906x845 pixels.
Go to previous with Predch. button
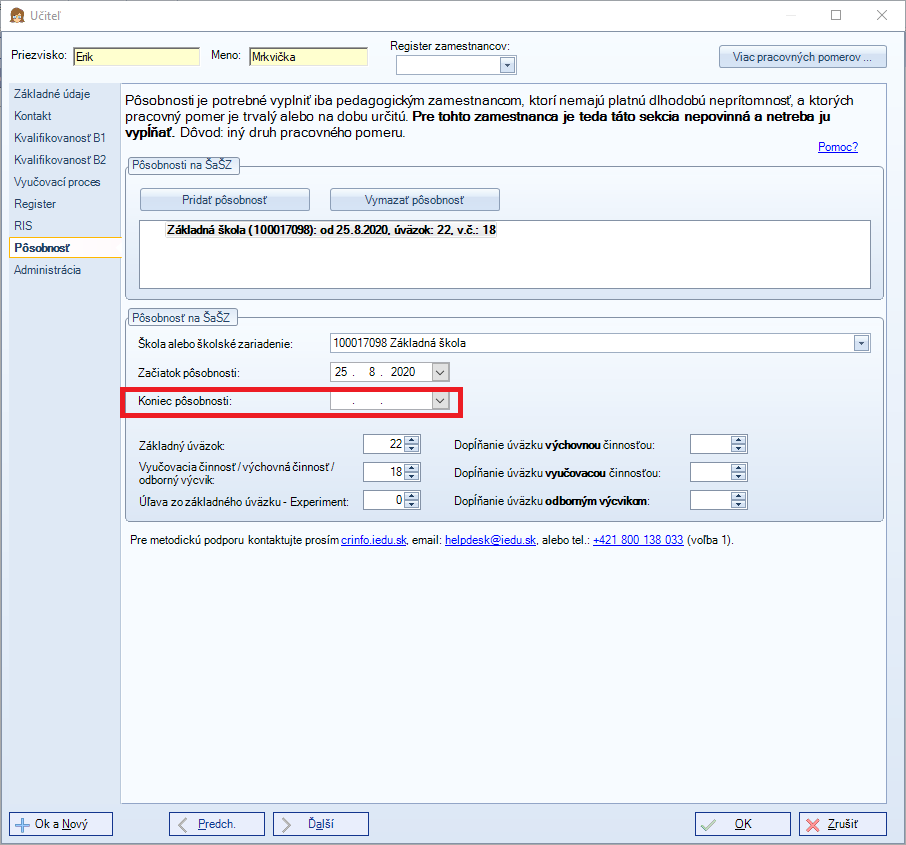coord(217,824)
